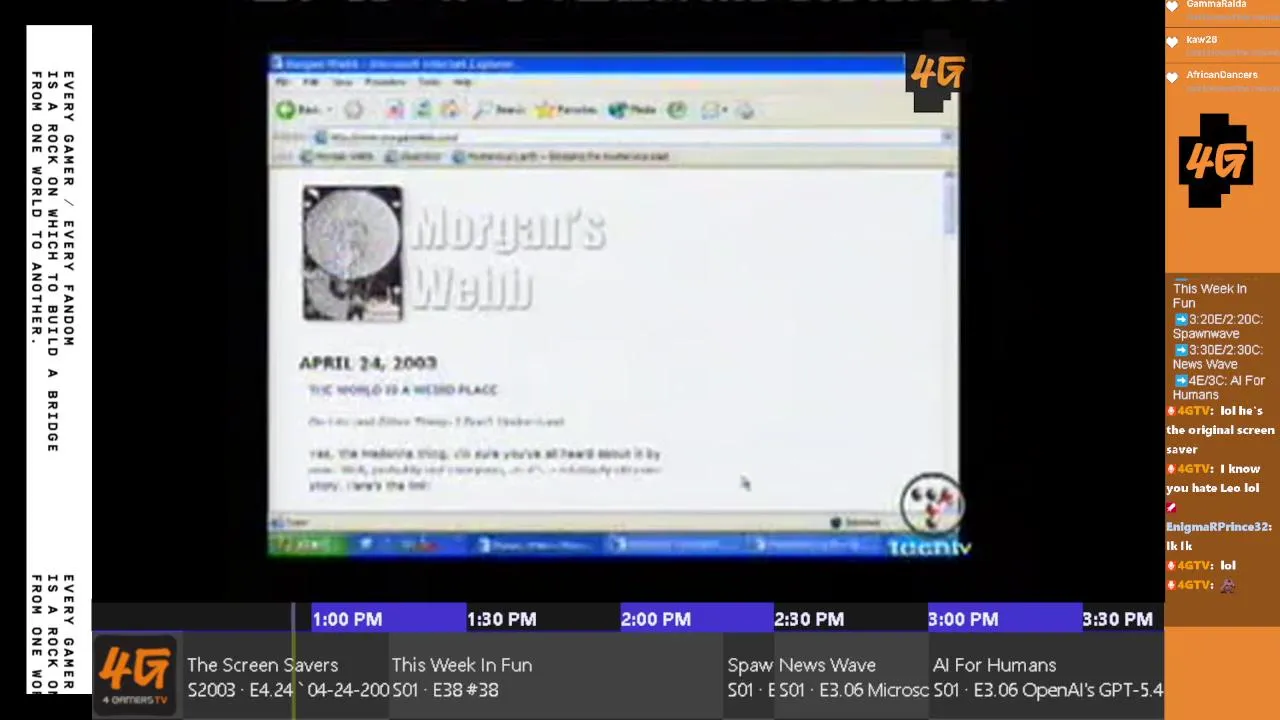
Task: Click the GammaRaida follower name
Action: click(x=1216, y=4)
